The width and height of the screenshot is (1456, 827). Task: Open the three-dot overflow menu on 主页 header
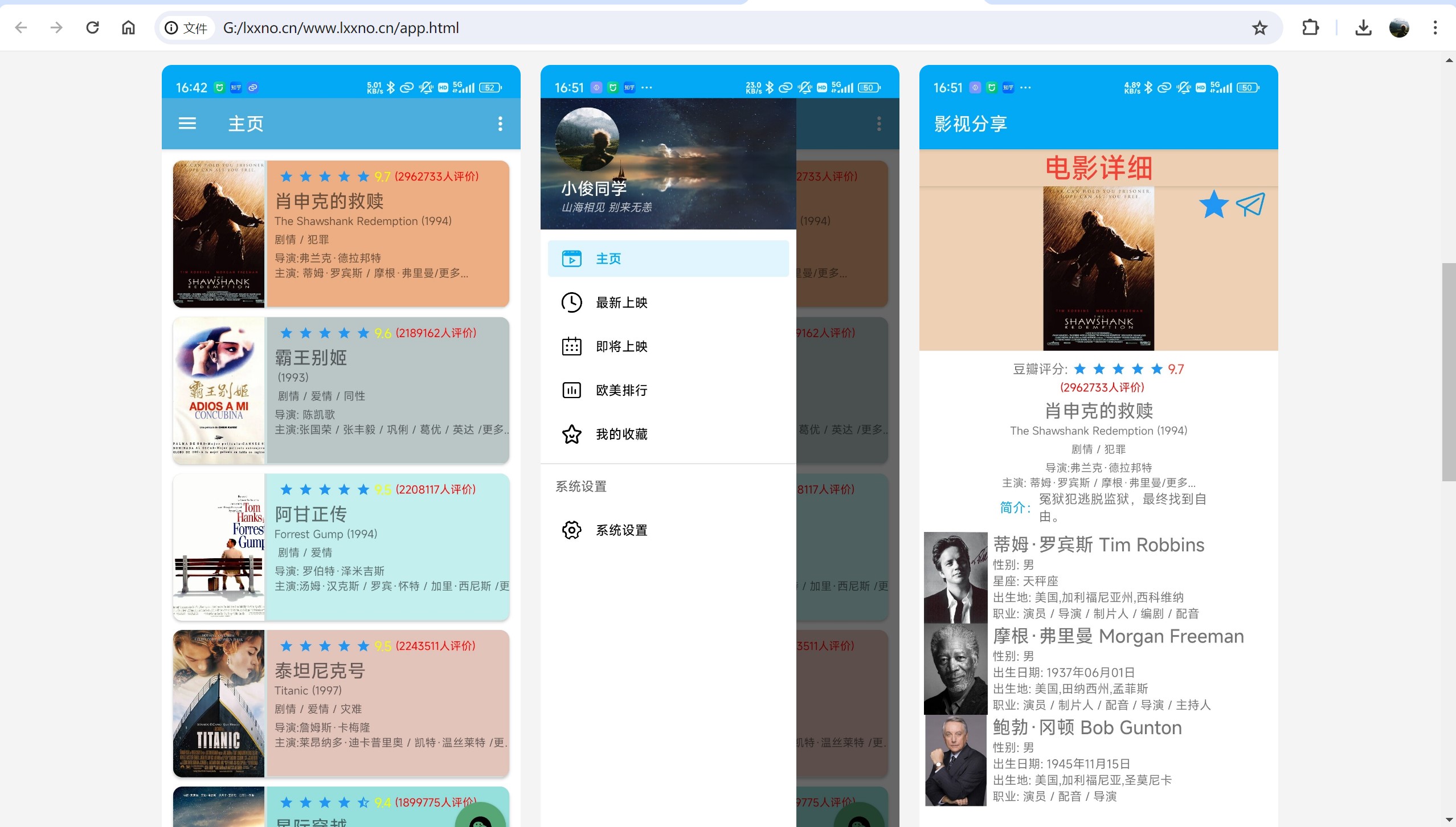pos(500,124)
